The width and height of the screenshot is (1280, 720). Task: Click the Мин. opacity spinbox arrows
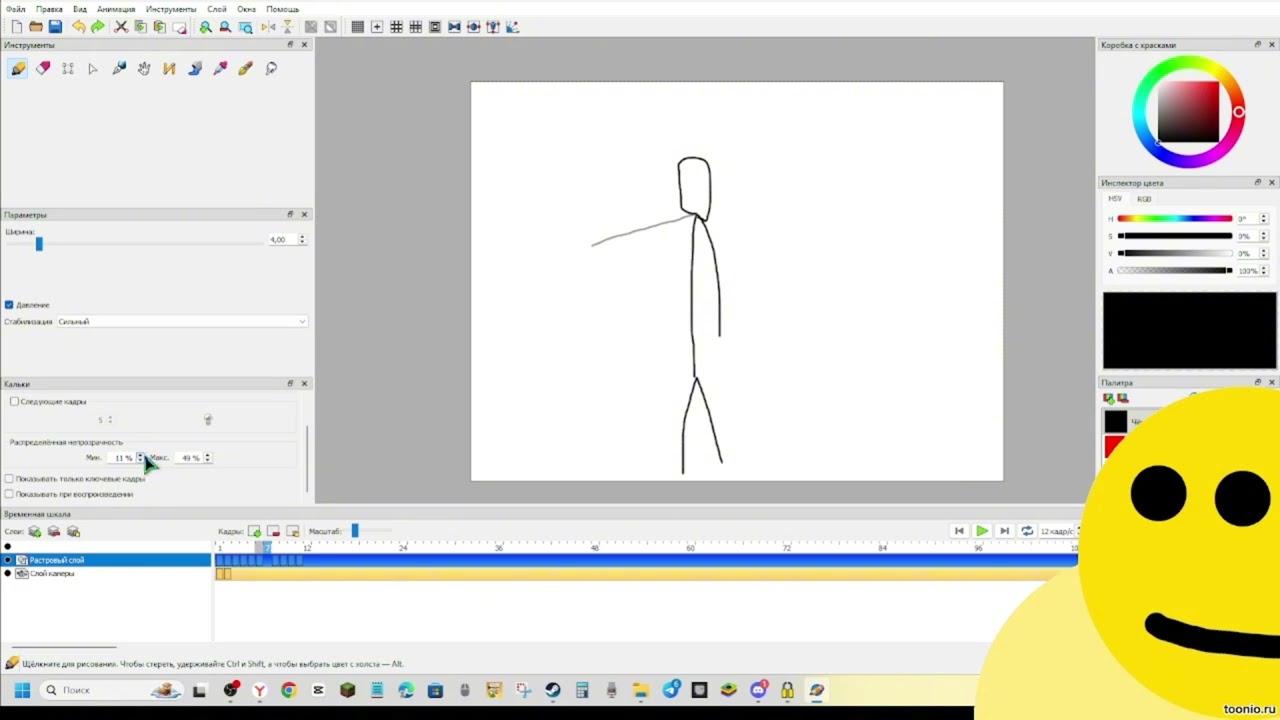click(x=139, y=458)
